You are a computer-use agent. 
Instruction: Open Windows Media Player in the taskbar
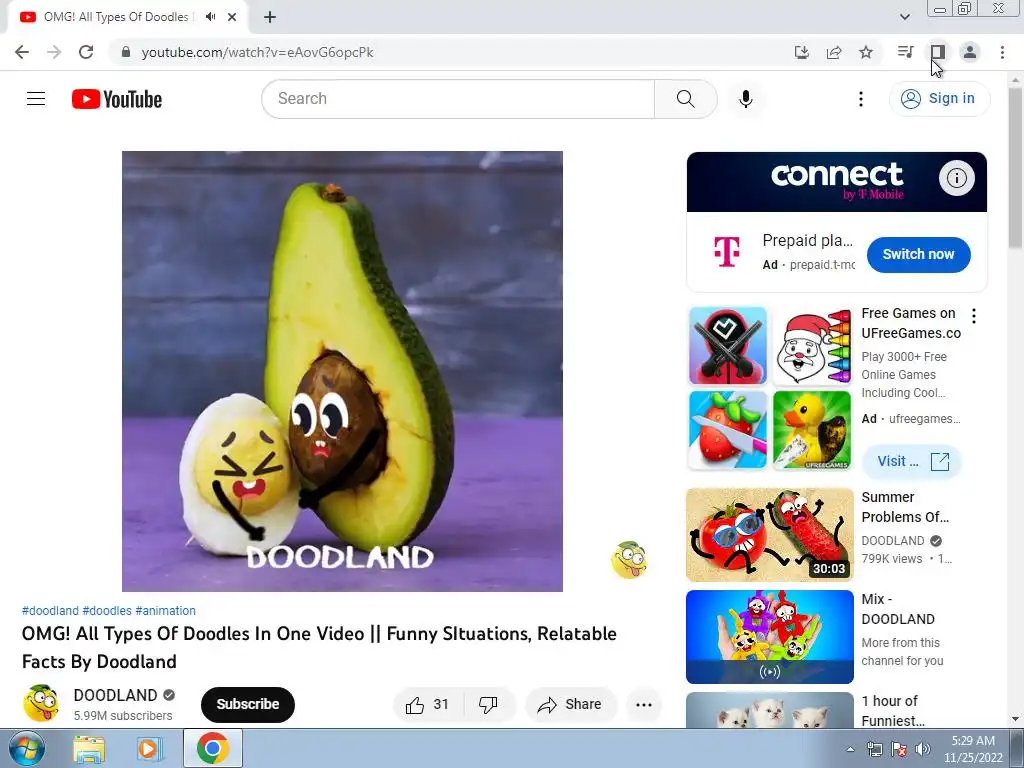[149, 749]
